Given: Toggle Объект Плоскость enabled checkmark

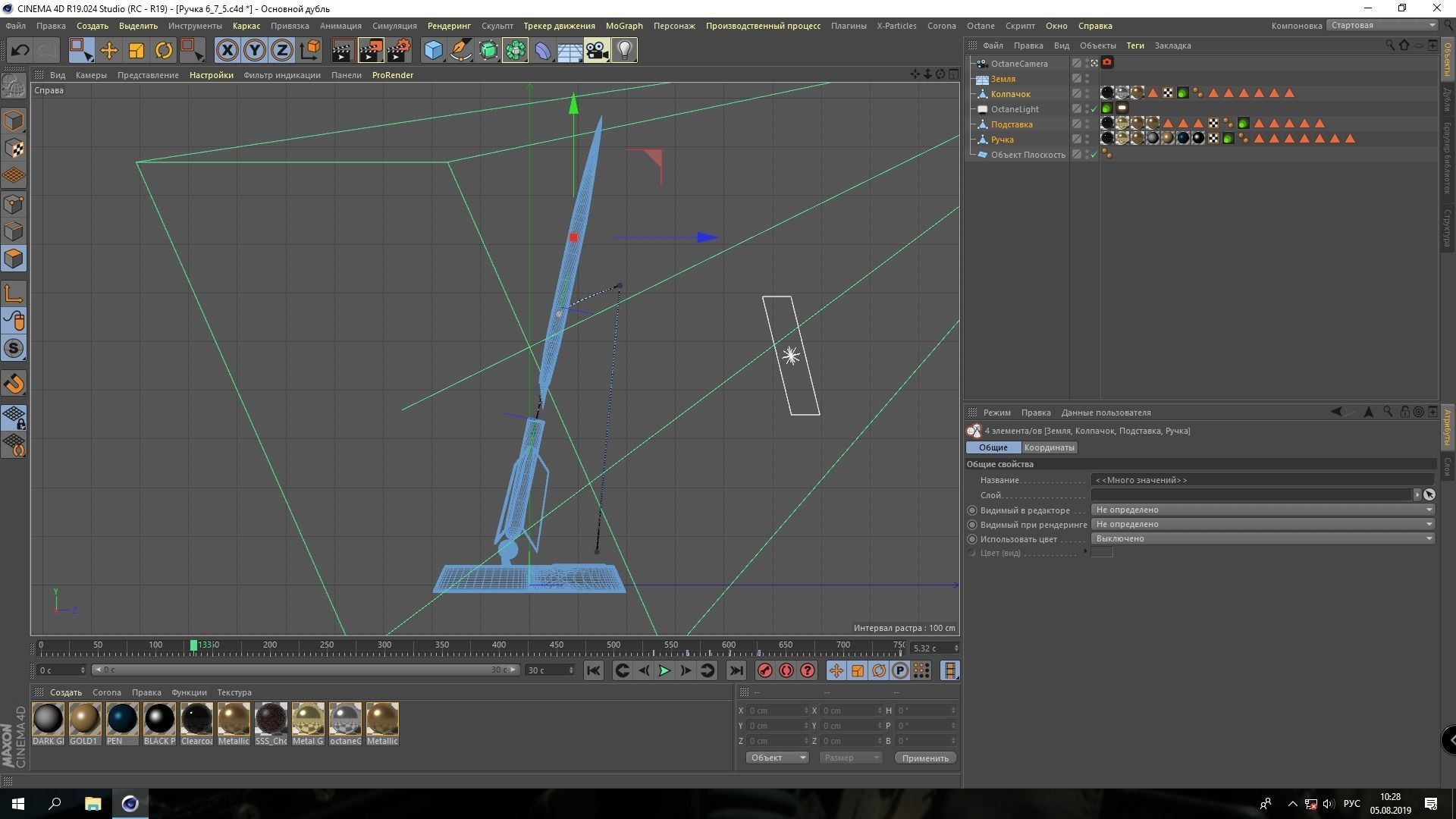Looking at the screenshot, I should click(1094, 155).
